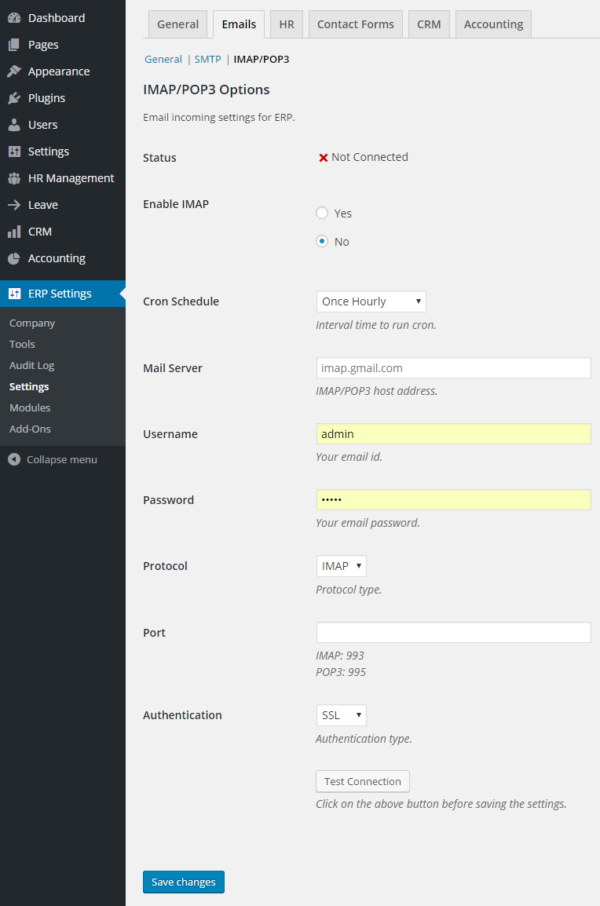Open the Protocol dropdown
Image resolution: width=600 pixels, height=906 pixels.
pos(341,565)
